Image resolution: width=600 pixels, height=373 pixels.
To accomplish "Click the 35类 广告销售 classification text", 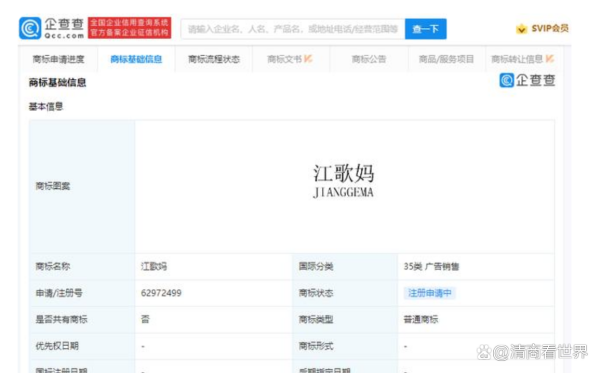I will [431, 266].
